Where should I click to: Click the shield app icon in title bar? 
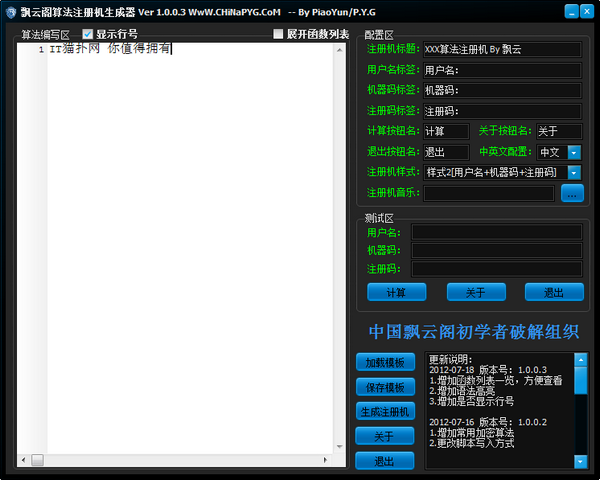11,12
